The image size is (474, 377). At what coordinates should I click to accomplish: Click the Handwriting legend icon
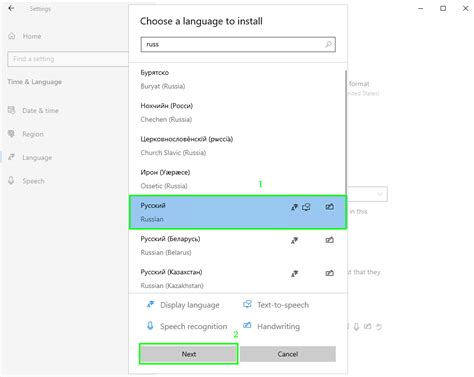pos(247,325)
